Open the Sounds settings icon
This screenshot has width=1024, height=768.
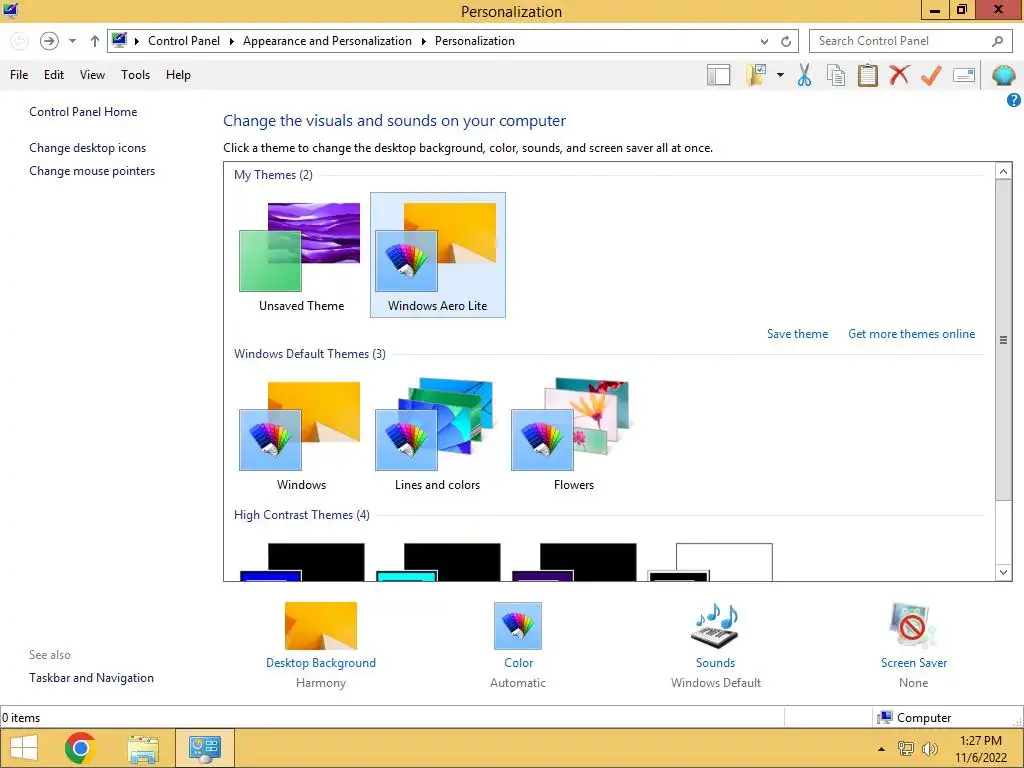[x=715, y=626]
